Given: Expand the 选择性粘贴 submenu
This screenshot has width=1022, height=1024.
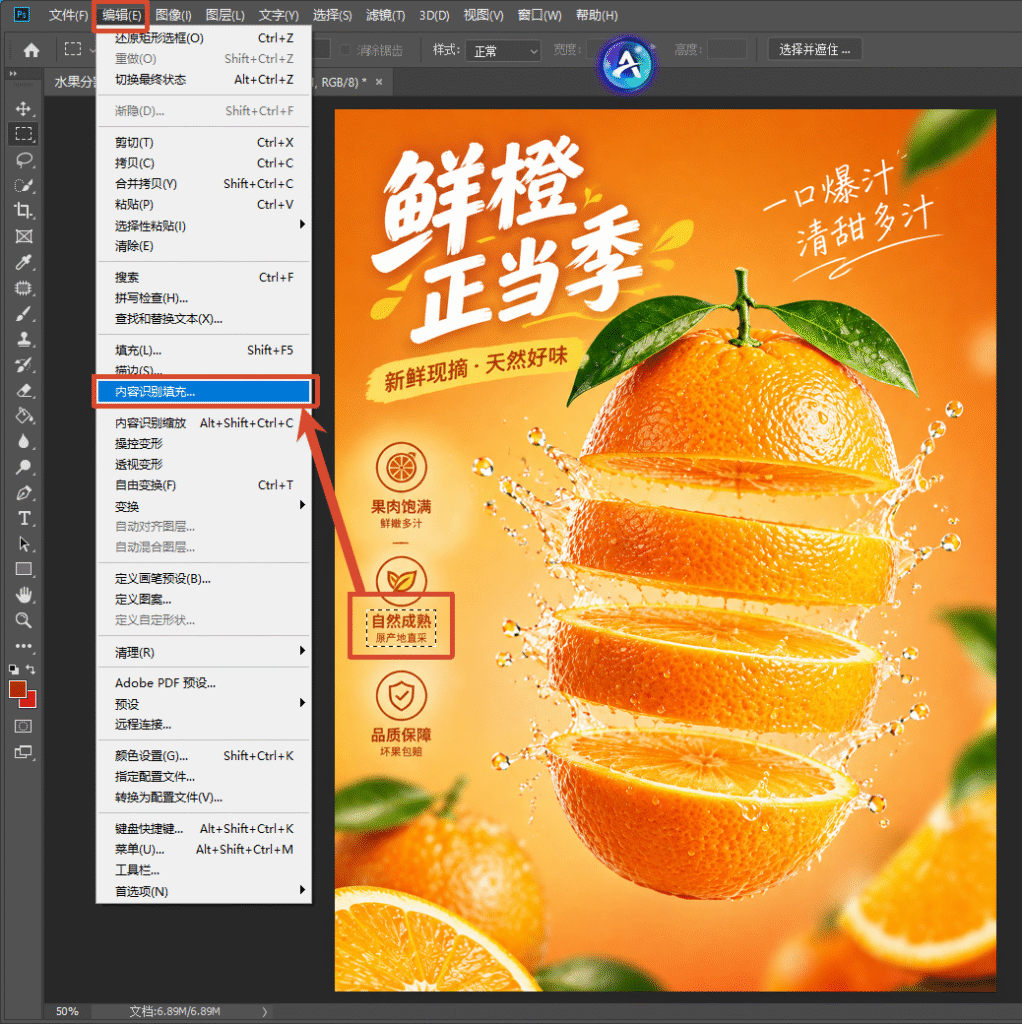Looking at the screenshot, I should coord(204,225).
